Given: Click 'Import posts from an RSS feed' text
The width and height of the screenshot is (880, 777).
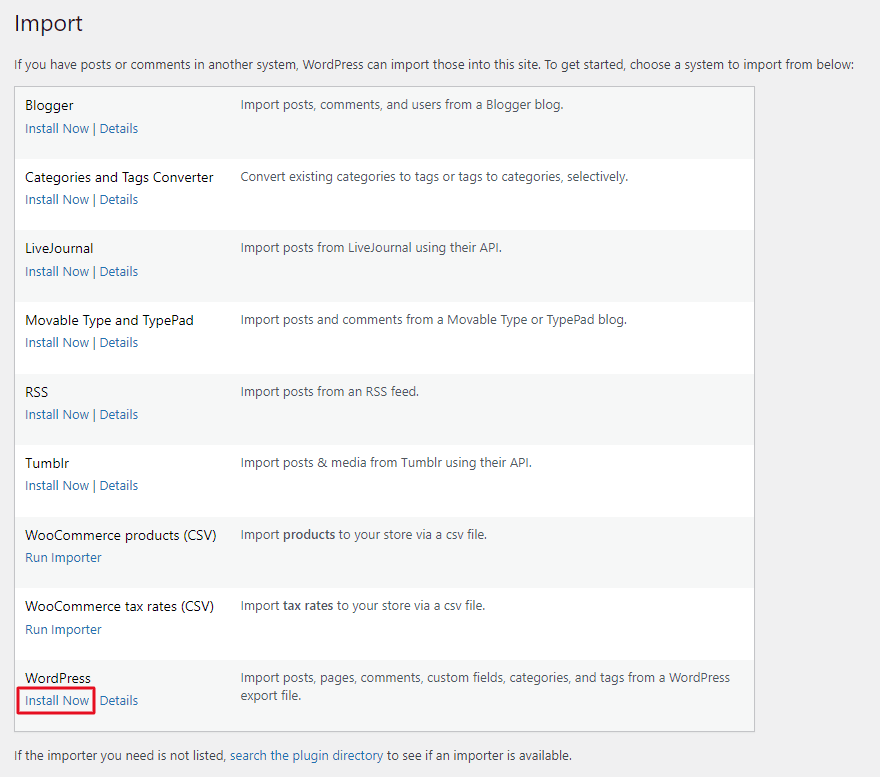Looking at the screenshot, I should click(x=330, y=392).
